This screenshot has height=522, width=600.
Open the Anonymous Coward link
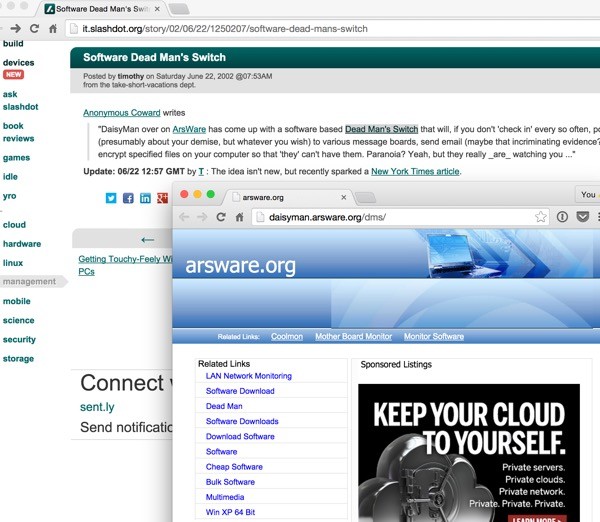tap(122, 113)
